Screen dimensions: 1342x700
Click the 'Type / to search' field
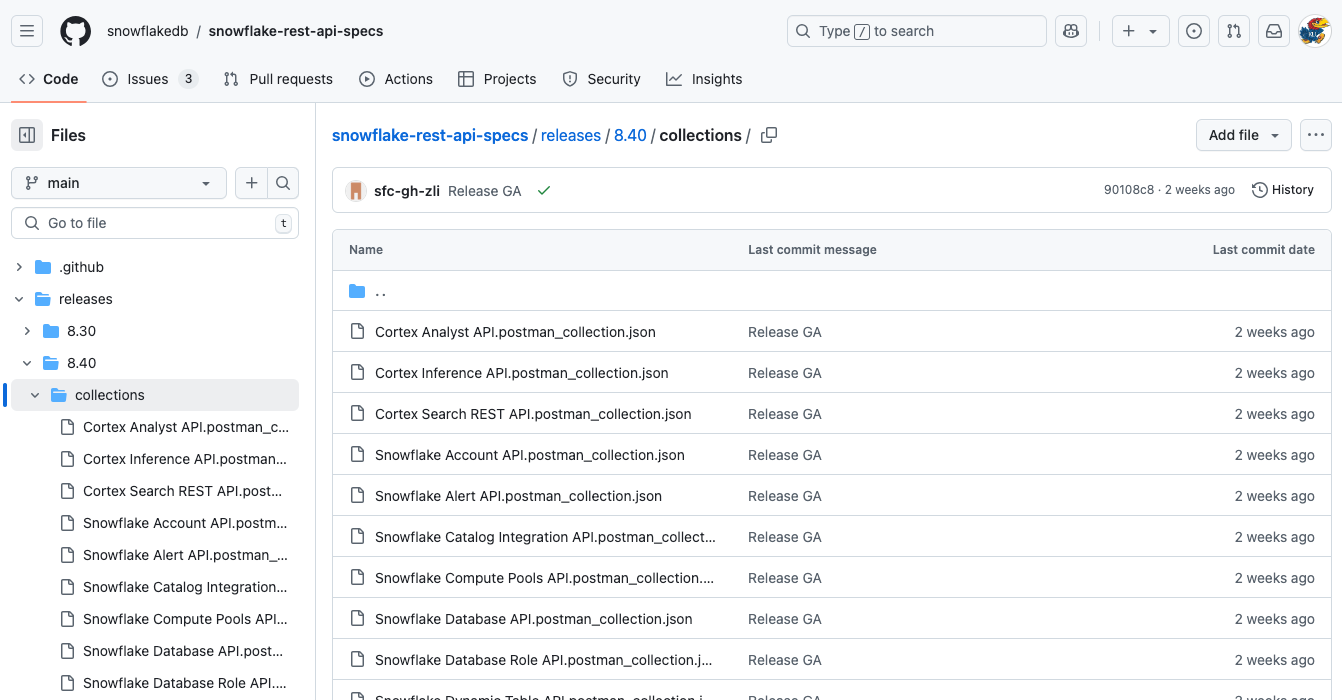[917, 31]
